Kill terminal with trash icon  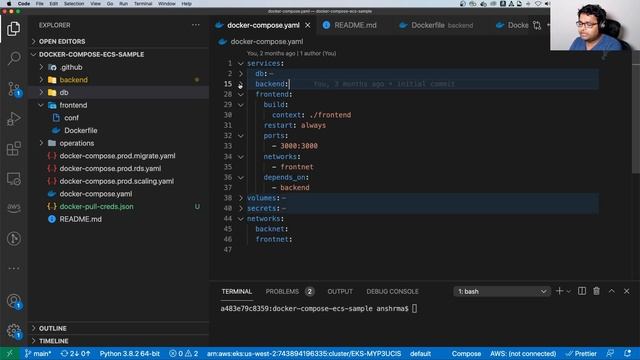[x=596, y=291]
